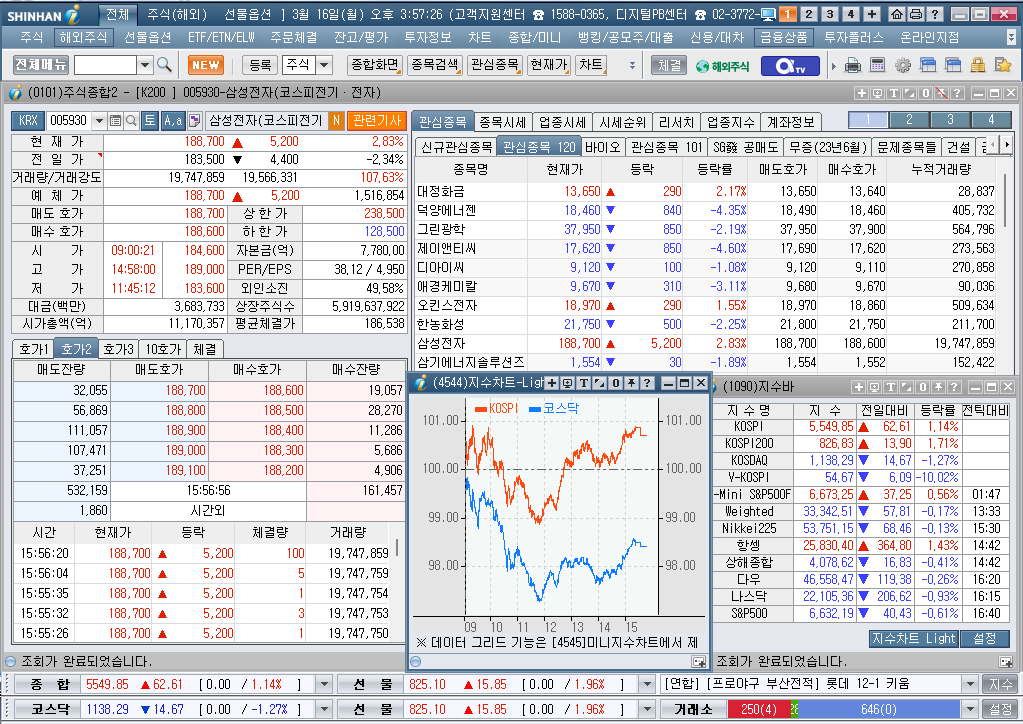Click the title bar print icon
The width and height of the screenshot is (1023, 724).
(x=915, y=14)
